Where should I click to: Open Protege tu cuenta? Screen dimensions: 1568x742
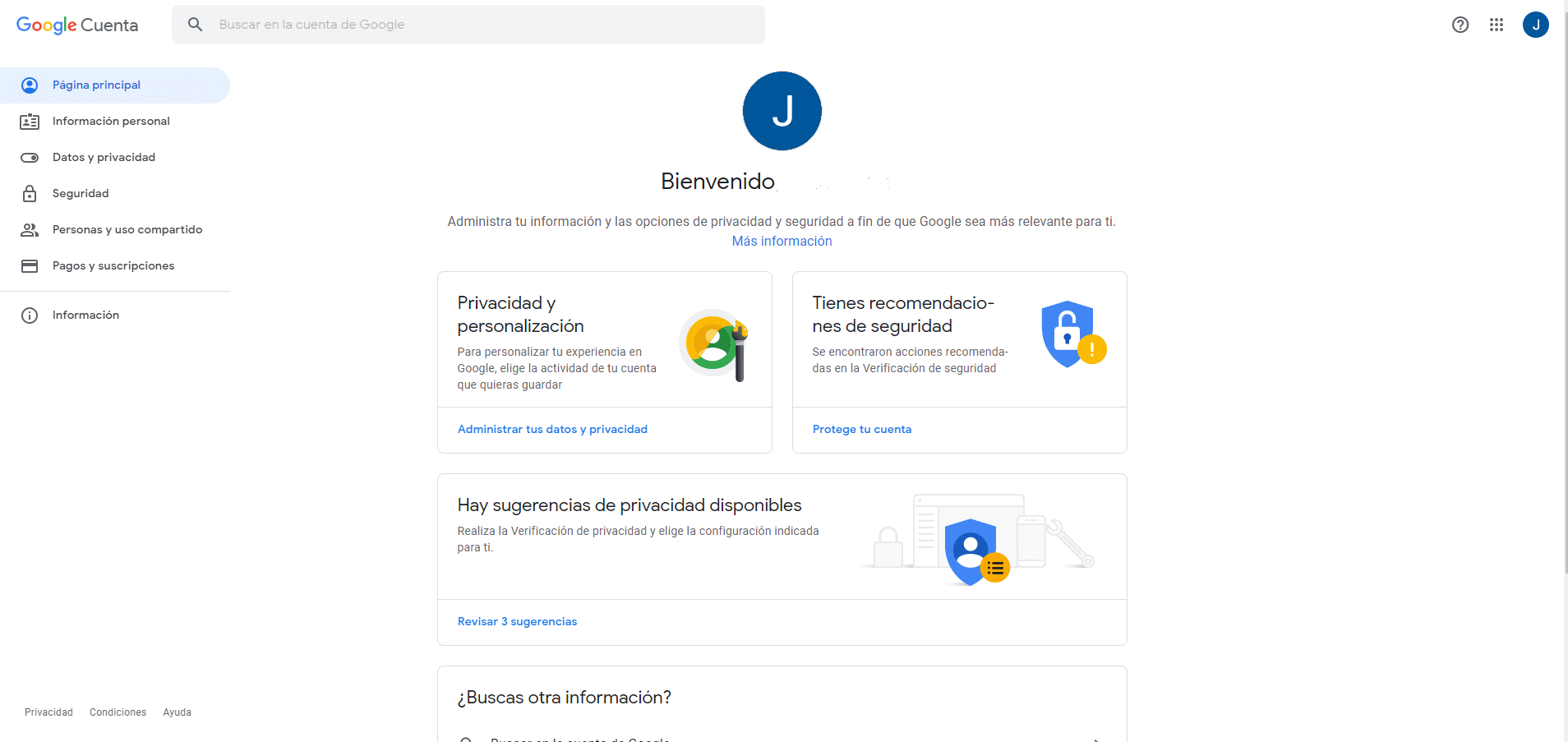tap(861, 428)
